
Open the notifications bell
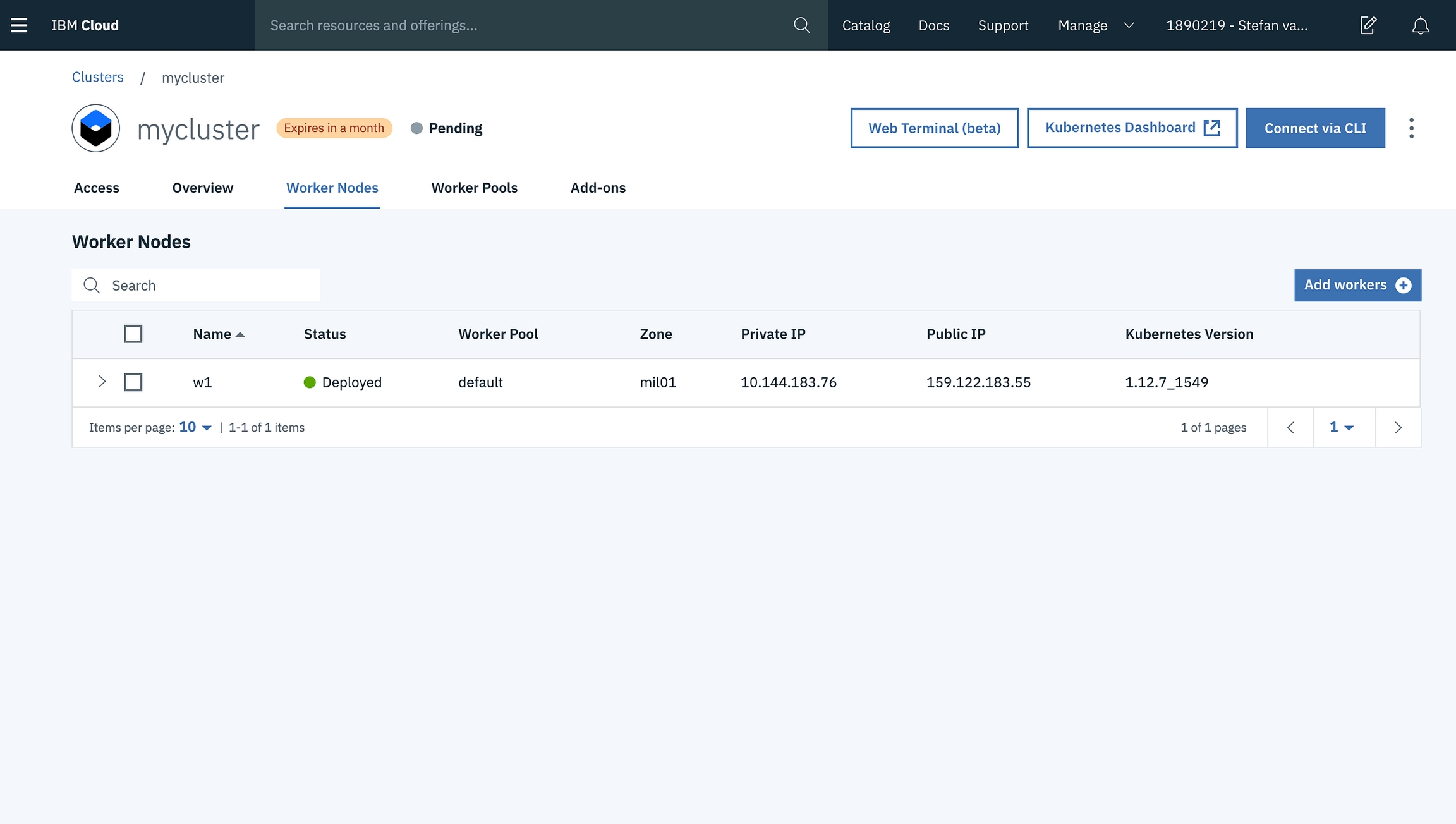[x=1421, y=25]
